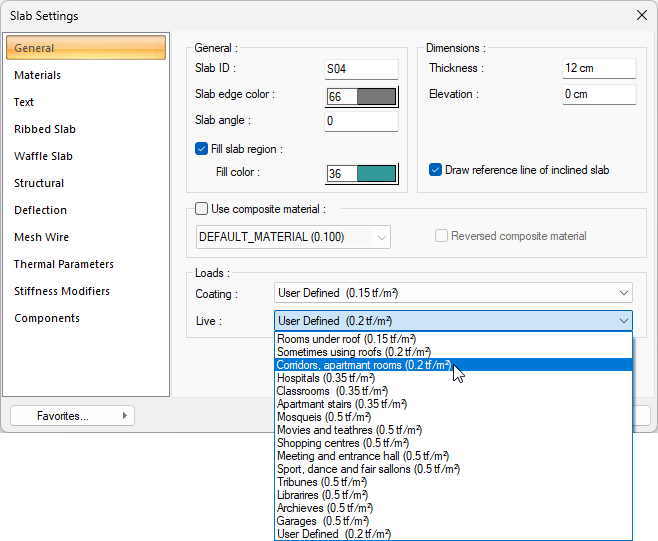Pick Tribunes (0.5 tf/m²) option
Screen dimensions: 658x541
[x=453, y=482]
